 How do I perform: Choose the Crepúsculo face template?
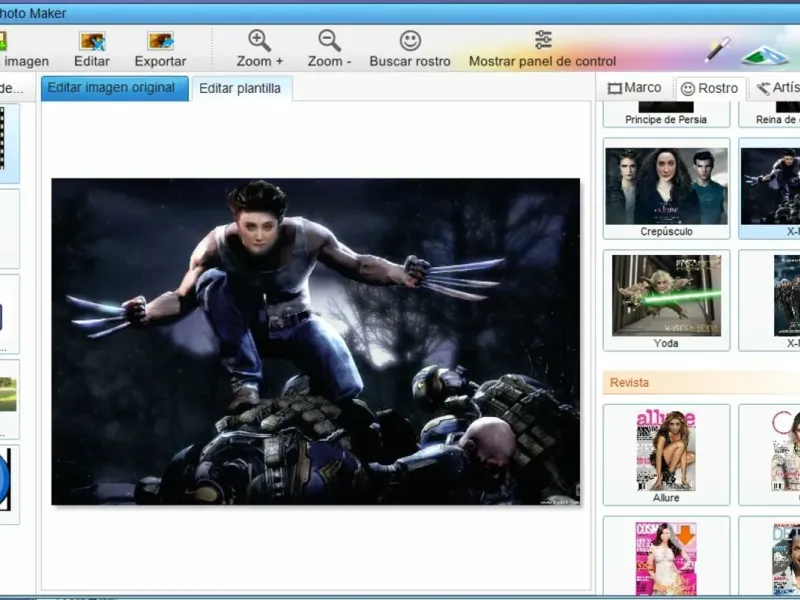tap(666, 188)
